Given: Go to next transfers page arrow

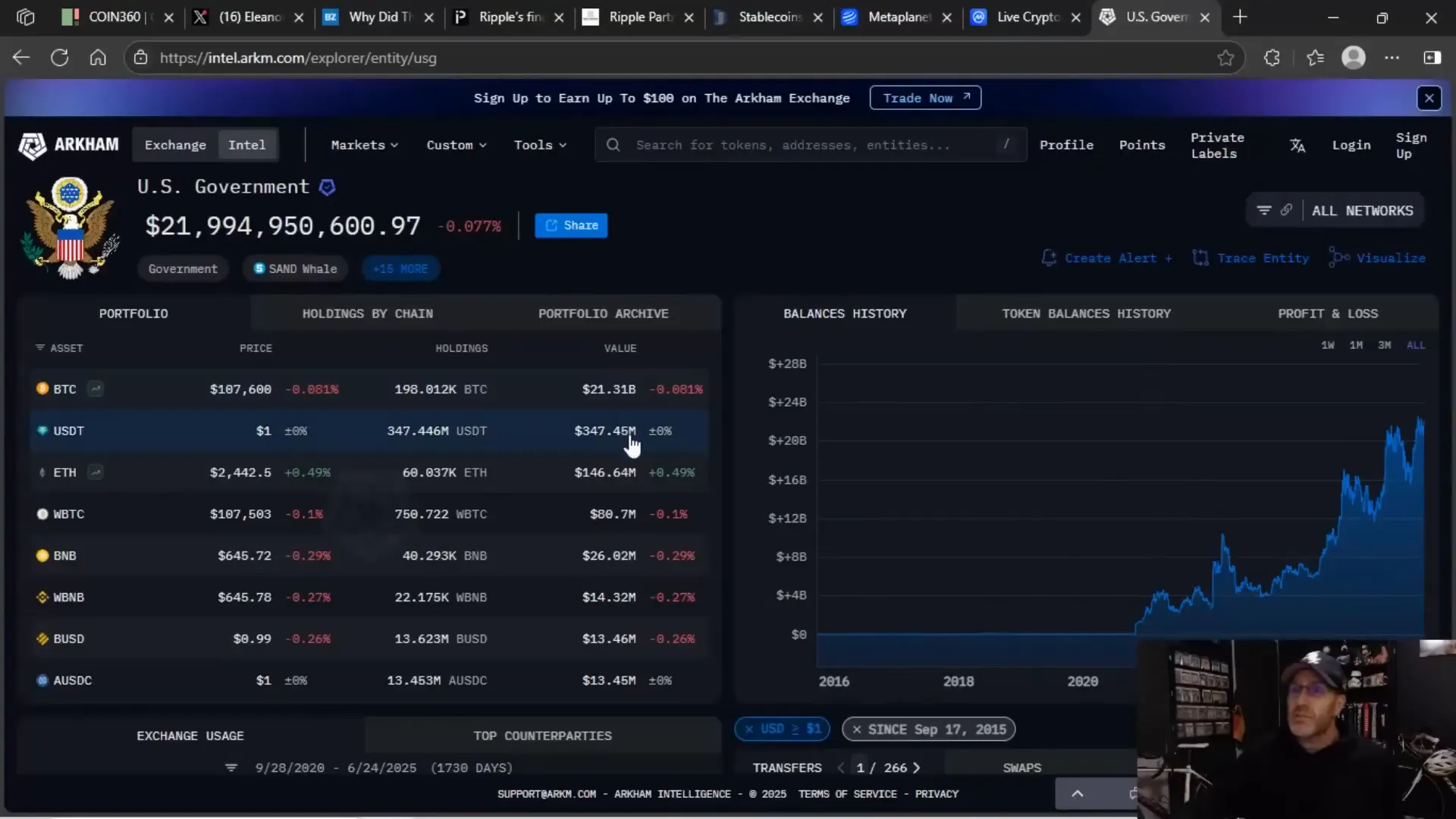Looking at the screenshot, I should pos(916,767).
